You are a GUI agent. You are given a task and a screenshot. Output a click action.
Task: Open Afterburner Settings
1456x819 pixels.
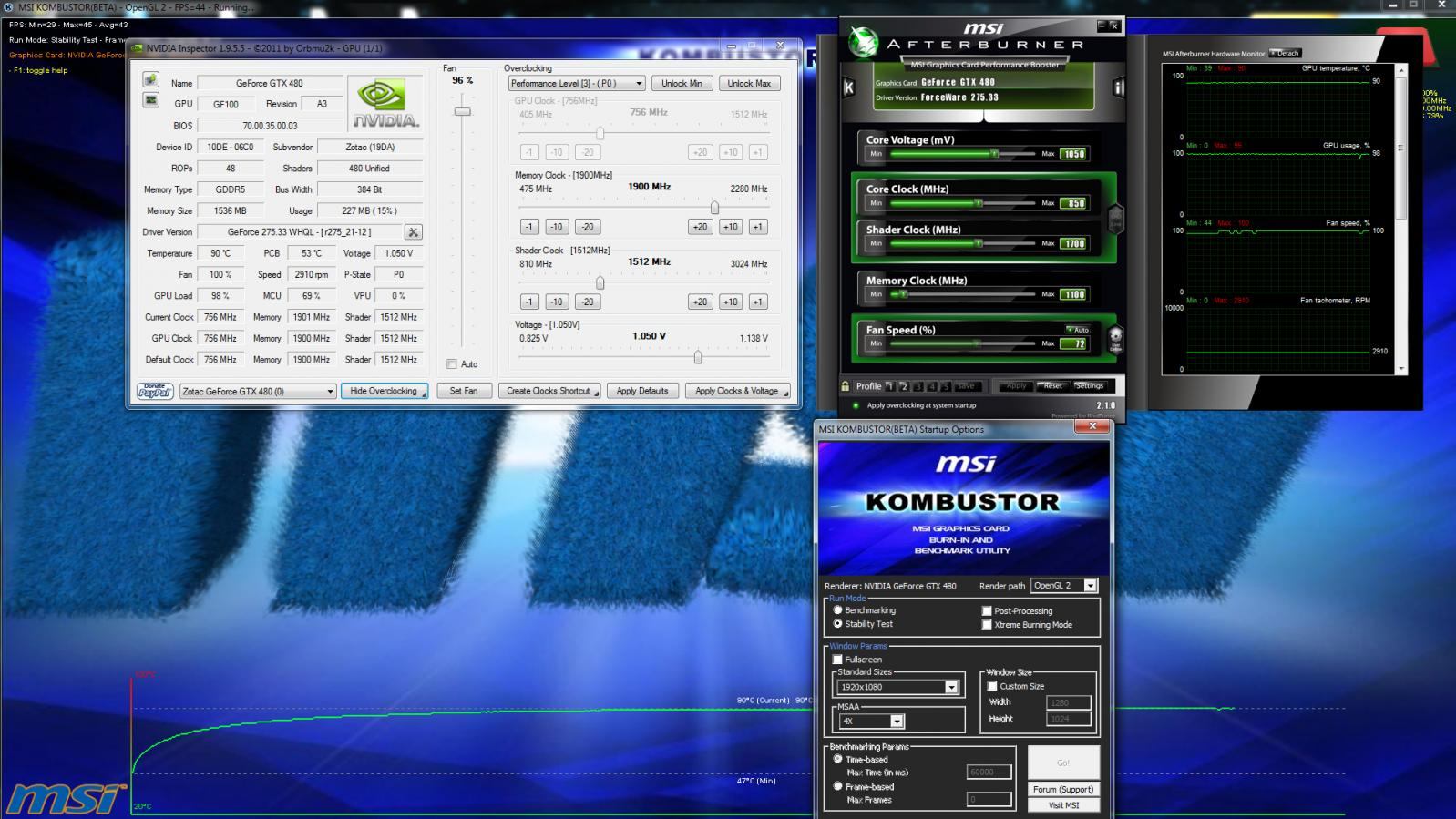(x=1089, y=386)
